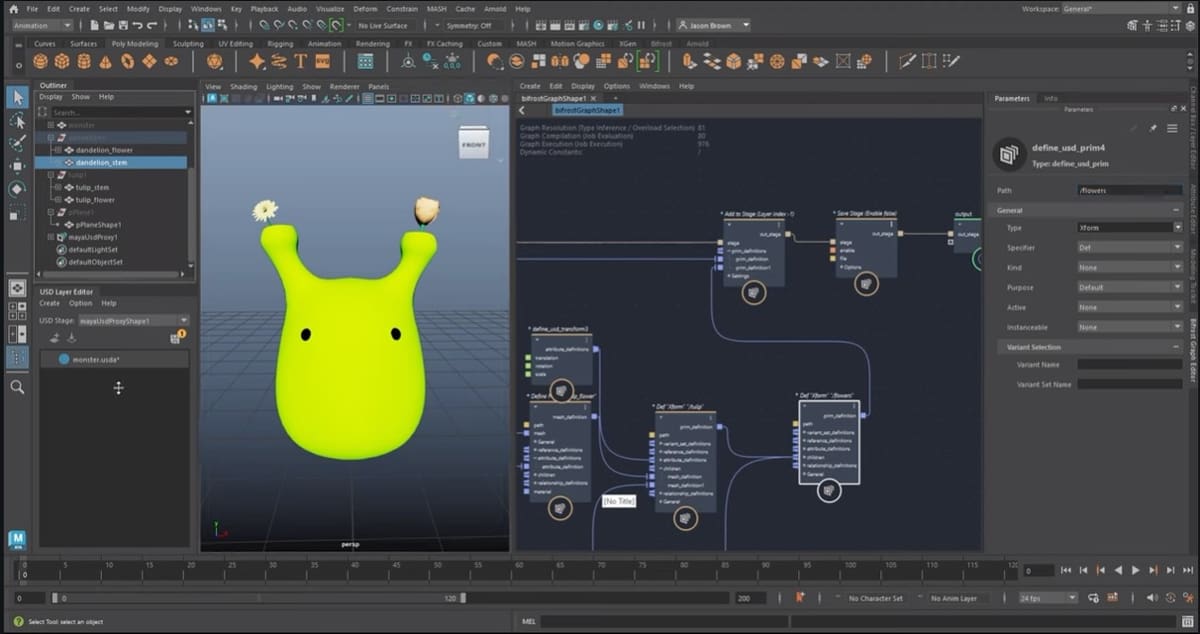Click the Play forwards button
Image resolution: width=1200 pixels, height=634 pixels.
tap(1135, 570)
